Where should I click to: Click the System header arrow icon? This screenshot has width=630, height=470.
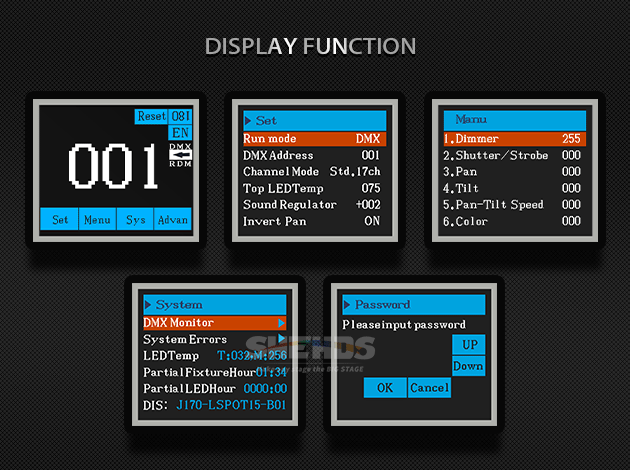point(148,304)
